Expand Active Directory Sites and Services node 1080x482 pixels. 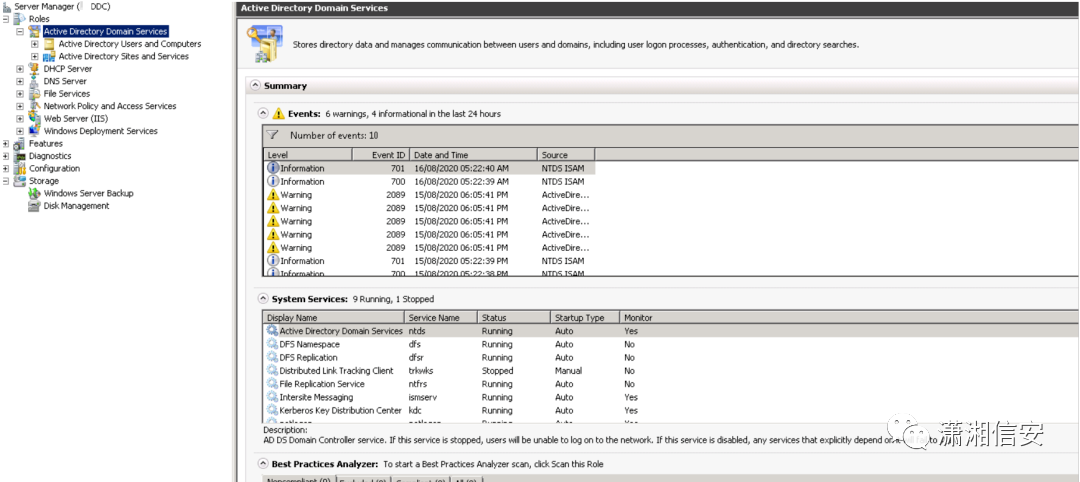point(35,56)
